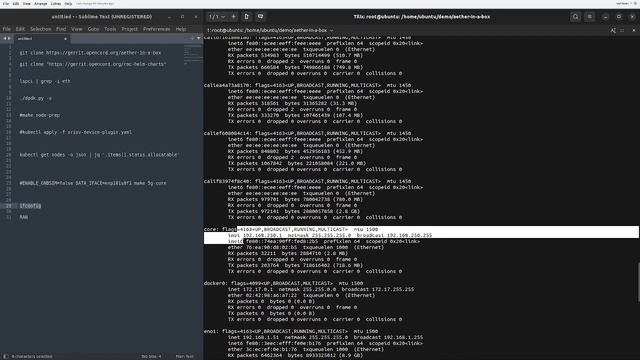Open the top bar File menu

click(x=6, y=4)
